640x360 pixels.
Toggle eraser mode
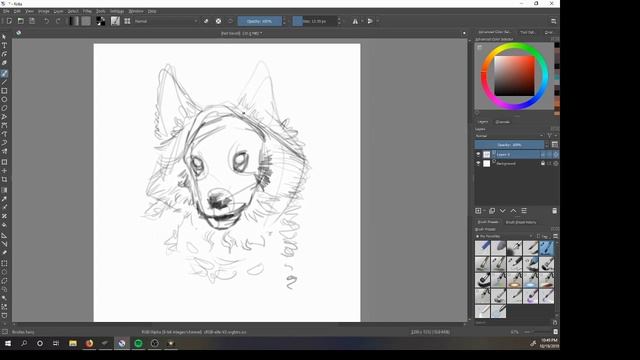point(206,21)
